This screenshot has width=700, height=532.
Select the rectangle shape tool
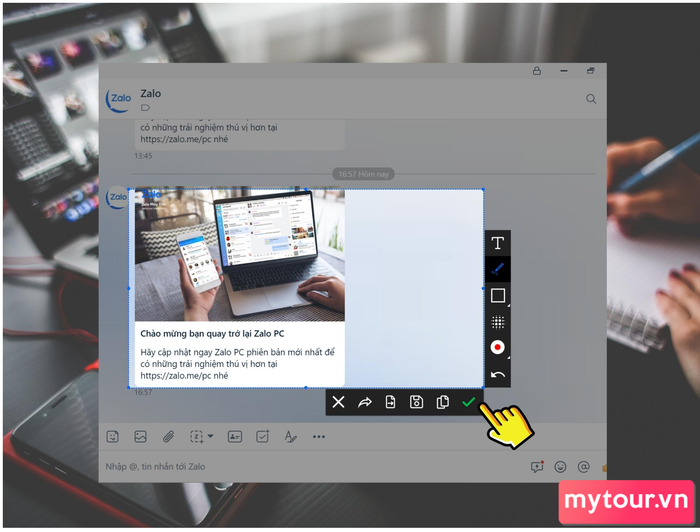pos(498,295)
